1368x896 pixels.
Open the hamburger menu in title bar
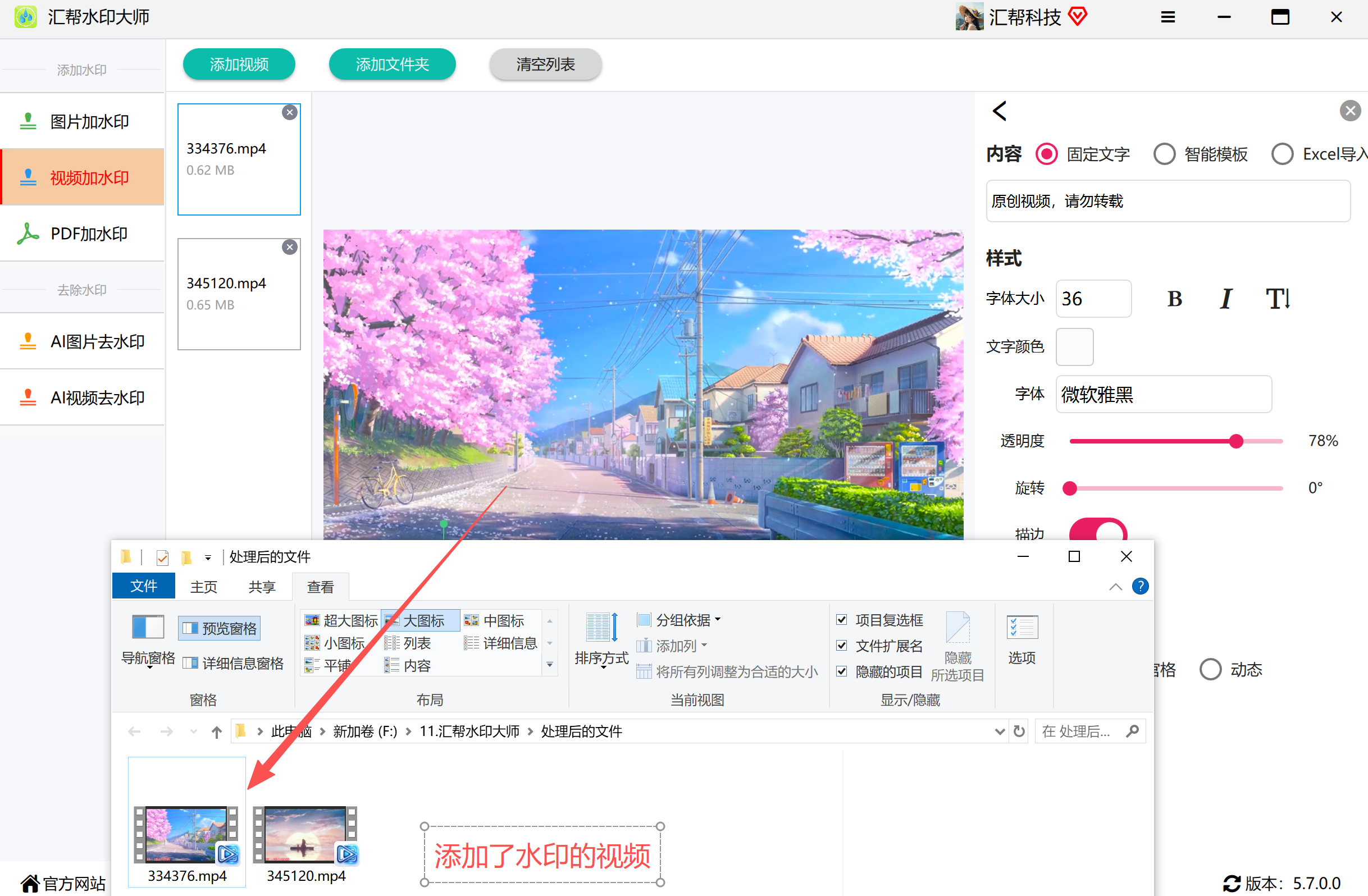pos(1168,17)
